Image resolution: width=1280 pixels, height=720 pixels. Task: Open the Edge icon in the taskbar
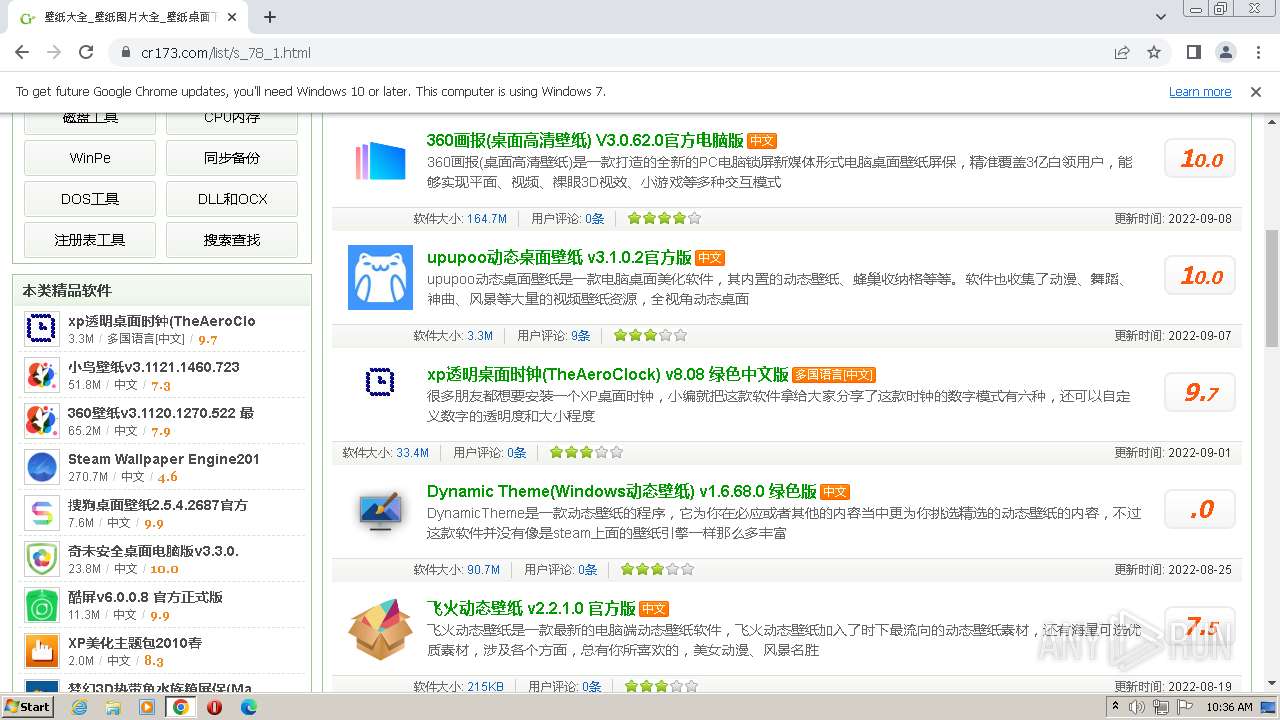[248, 707]
